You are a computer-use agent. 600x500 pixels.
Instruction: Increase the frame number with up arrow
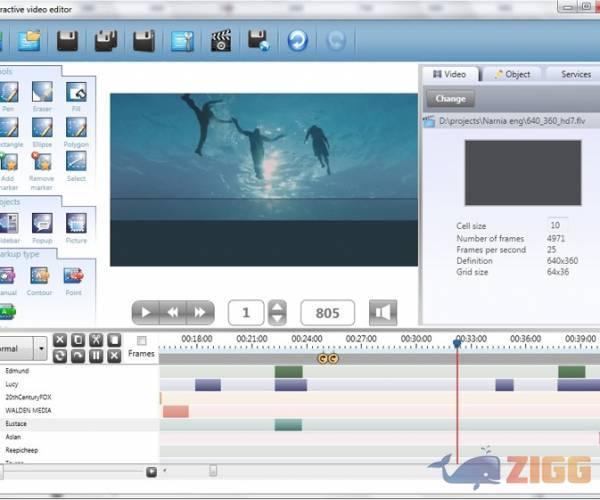point(278,307)
